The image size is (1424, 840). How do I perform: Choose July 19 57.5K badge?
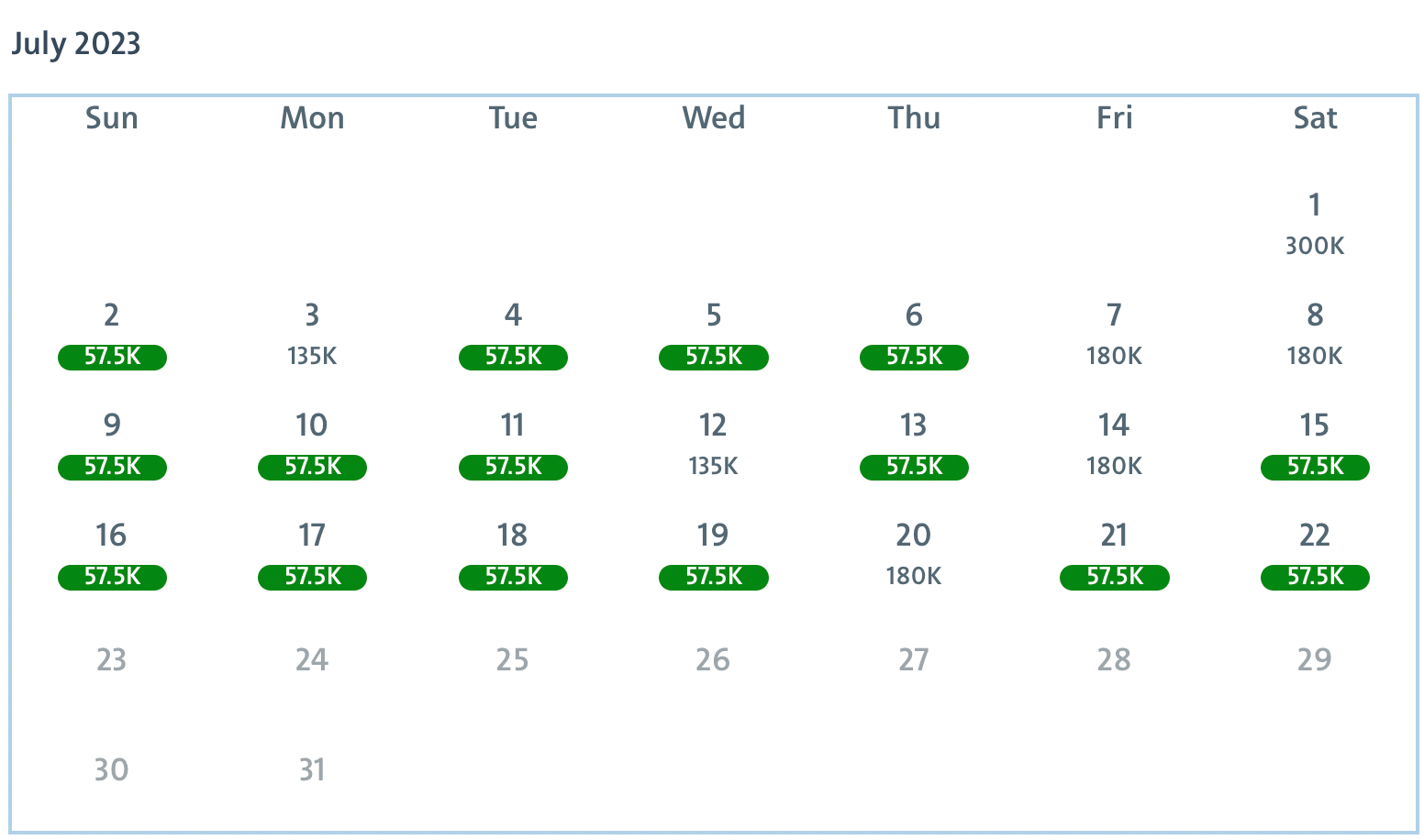click(x=713, y=577)
